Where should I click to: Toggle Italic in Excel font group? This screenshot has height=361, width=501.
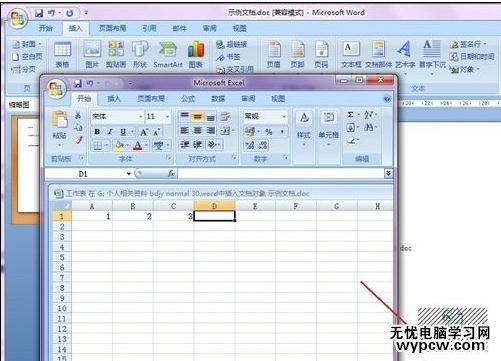click(x=110, y=132)
